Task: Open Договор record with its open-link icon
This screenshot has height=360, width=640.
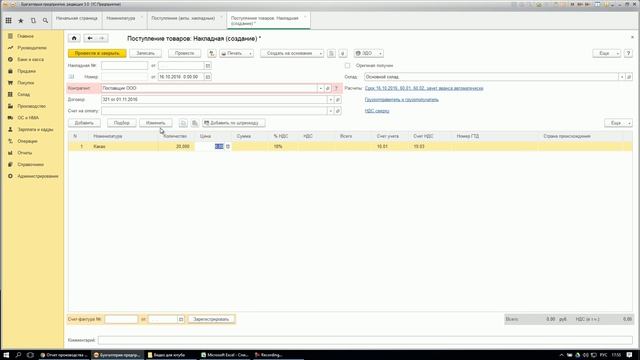Action: [338, 100]
